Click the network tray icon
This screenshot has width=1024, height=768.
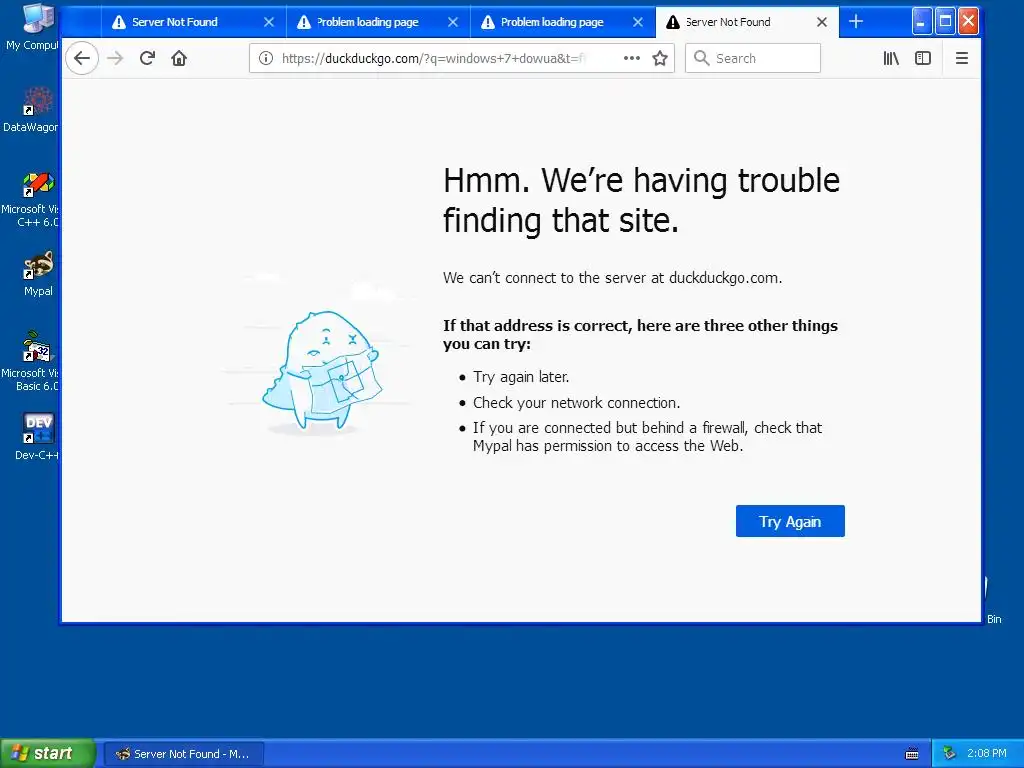point(949,753)
